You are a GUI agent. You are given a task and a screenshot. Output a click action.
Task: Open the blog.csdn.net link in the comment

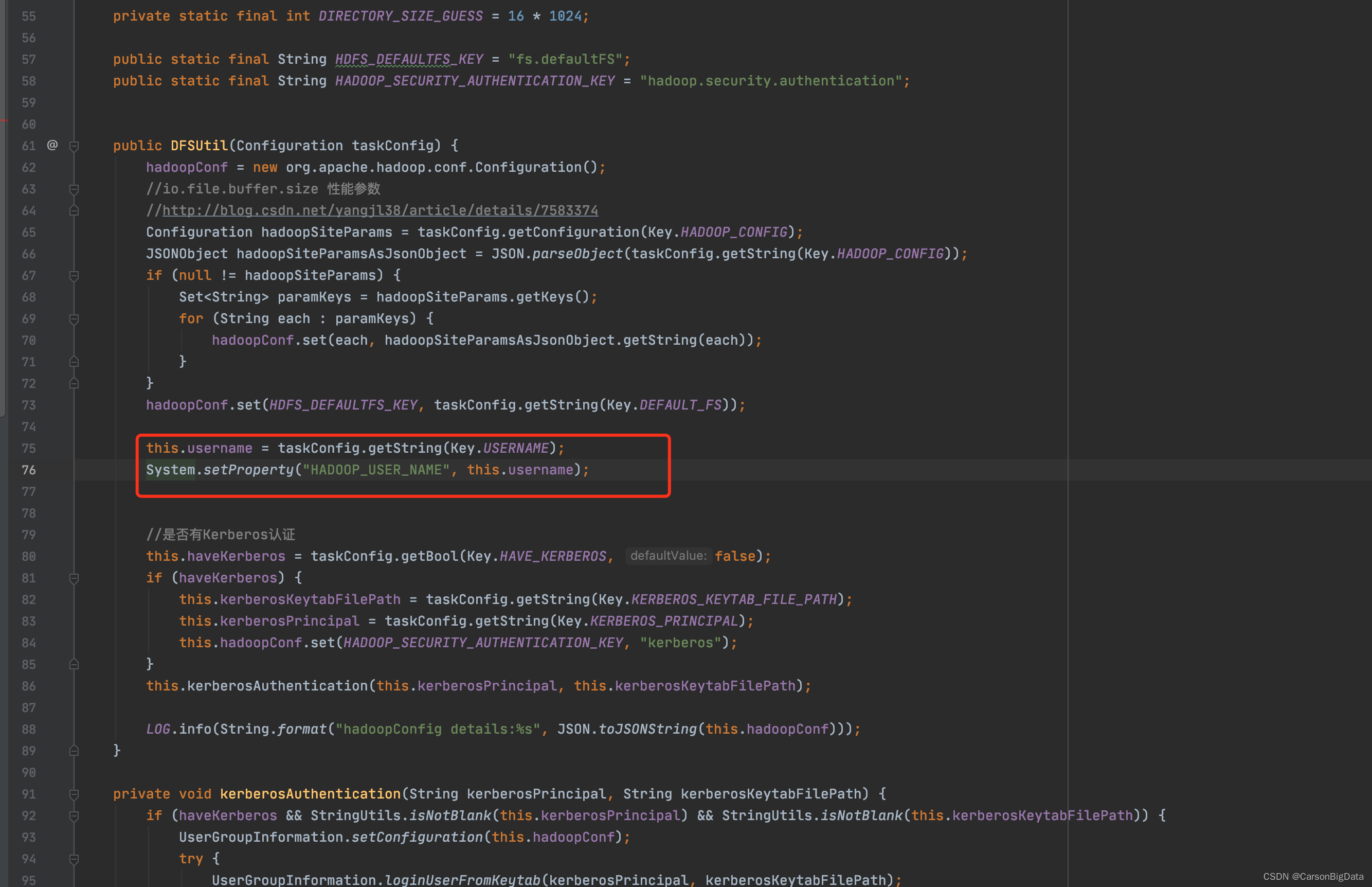pos(380,211)
